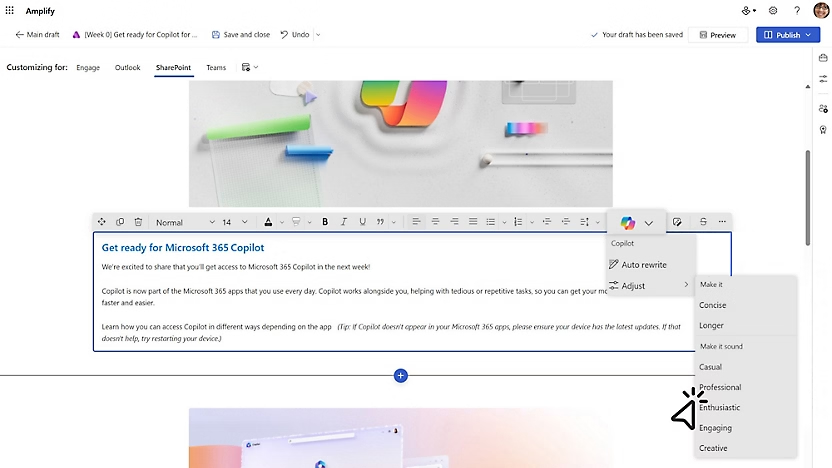The height and width of the screenshot is (468, 832).
Task: Open the settings gear icon
Action: click(773, 10)
